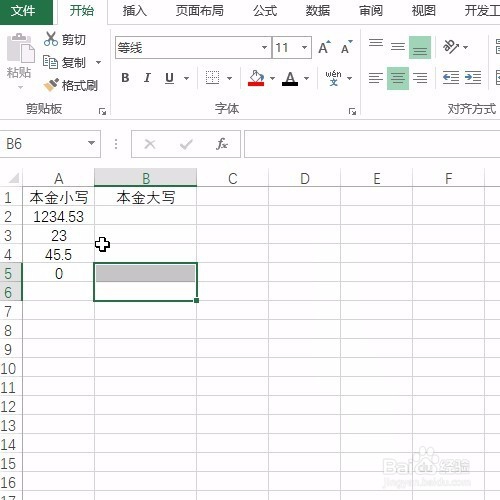Toggle align text left
This screenshot has height=500, width=500.
click(376, 78)
